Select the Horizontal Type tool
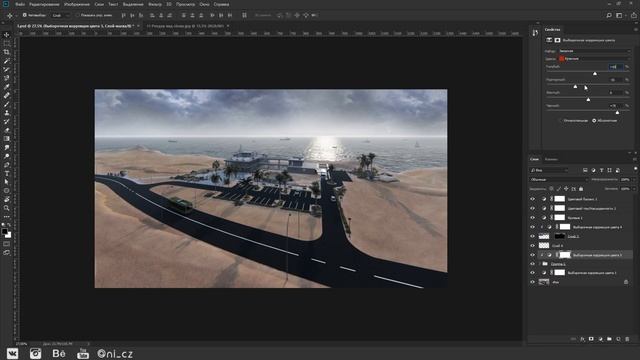 click(7, 173)
